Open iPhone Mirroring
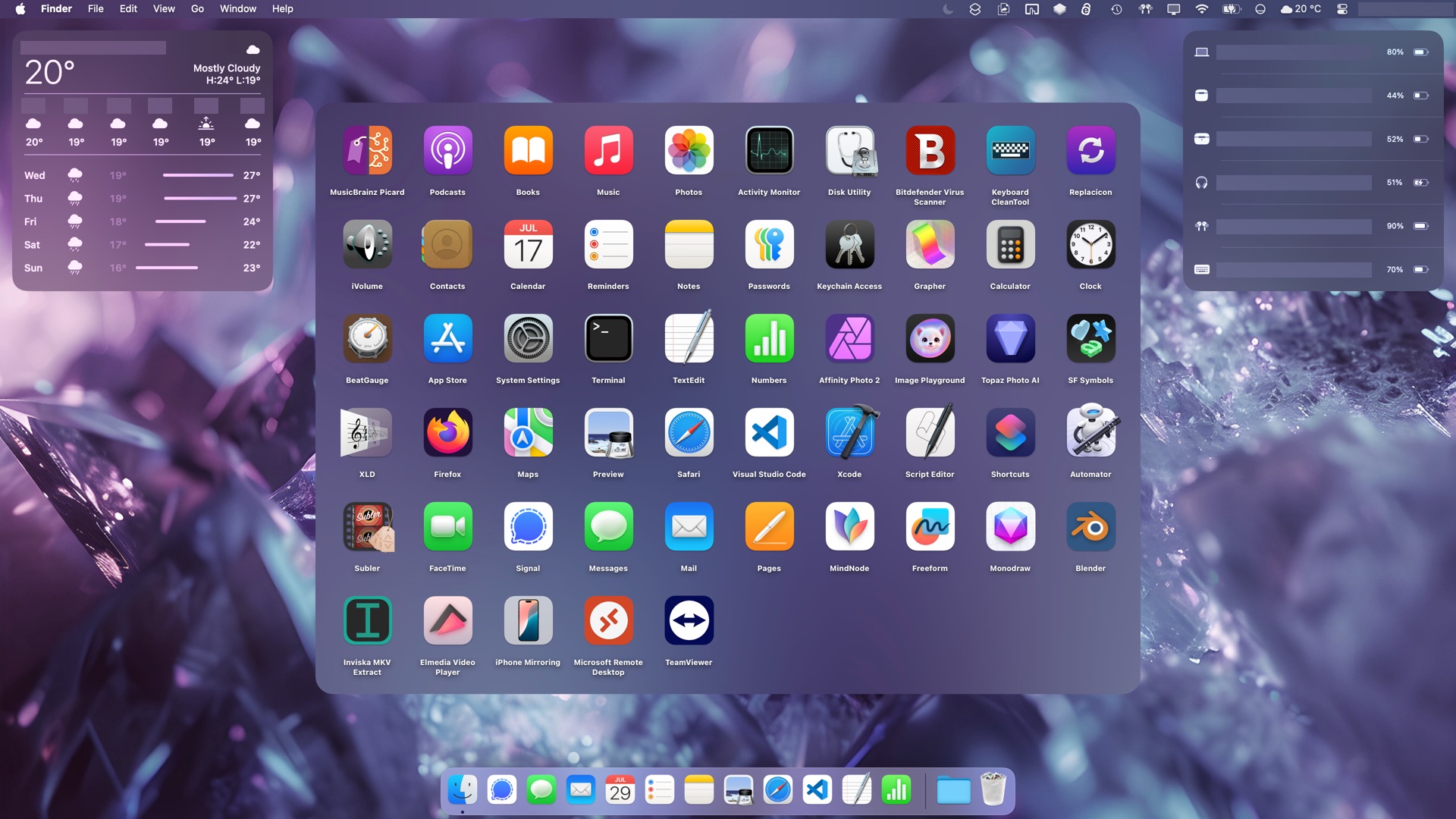The height and width of the screenshot is (819, 1456). (528, 620)
